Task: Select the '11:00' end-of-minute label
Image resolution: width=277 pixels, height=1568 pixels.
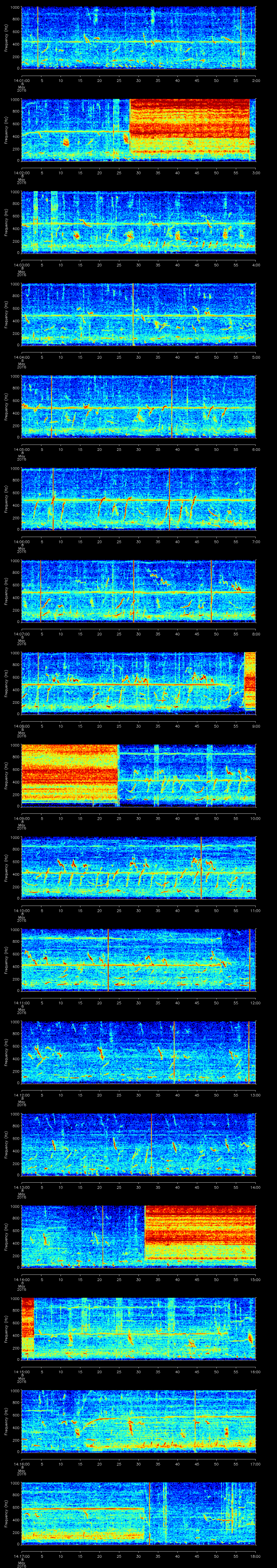Action: [x=255, y=910]
